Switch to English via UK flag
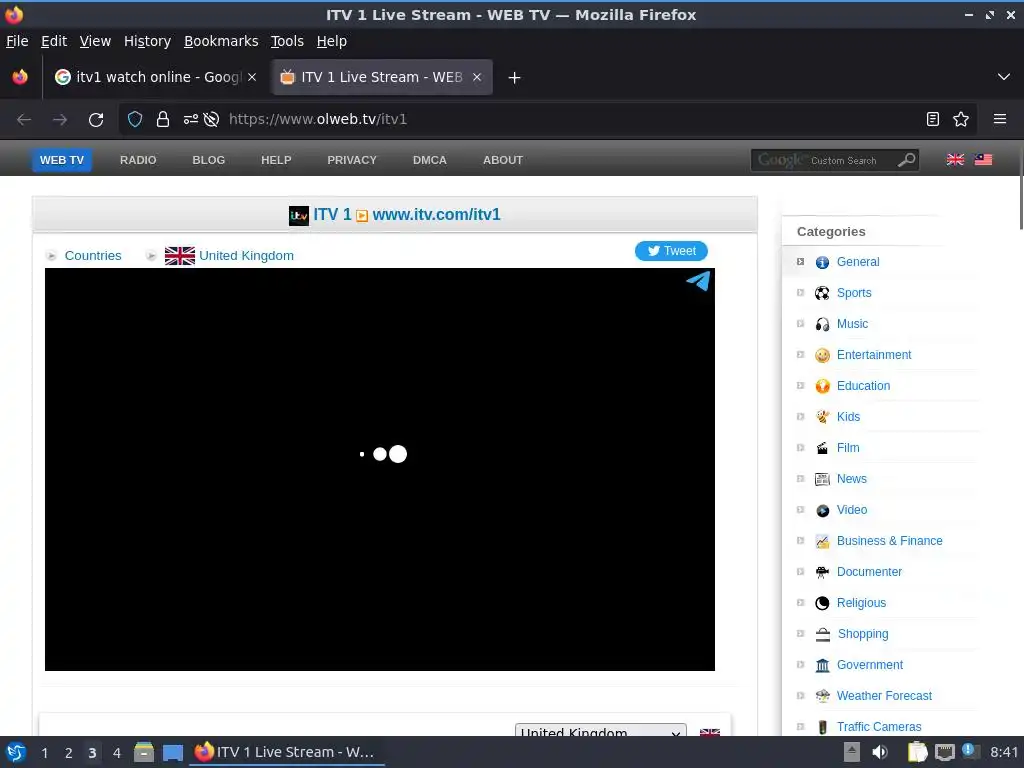 click(x=955, y=160)
